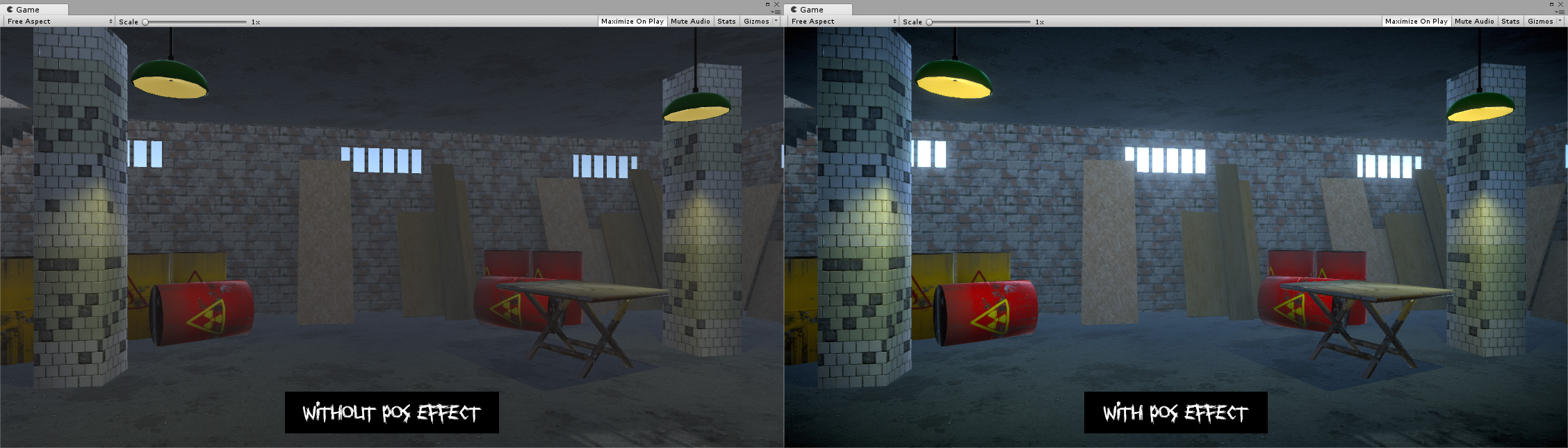Open Free Aspect dropdown in right Game view
This screenshot has width=1568, height=448.
(x=843, y=22)
